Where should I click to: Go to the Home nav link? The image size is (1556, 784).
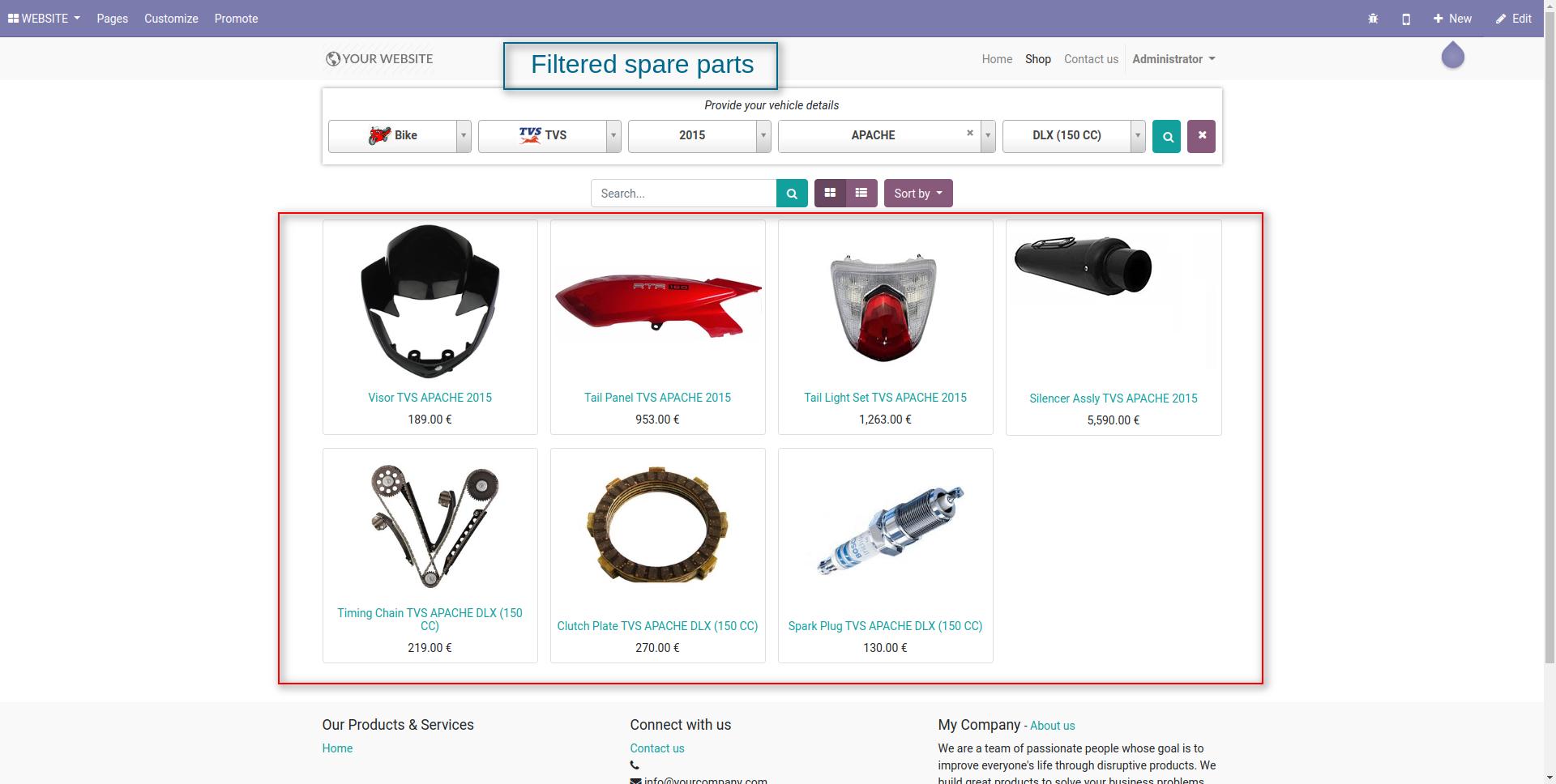coord(997,59)
